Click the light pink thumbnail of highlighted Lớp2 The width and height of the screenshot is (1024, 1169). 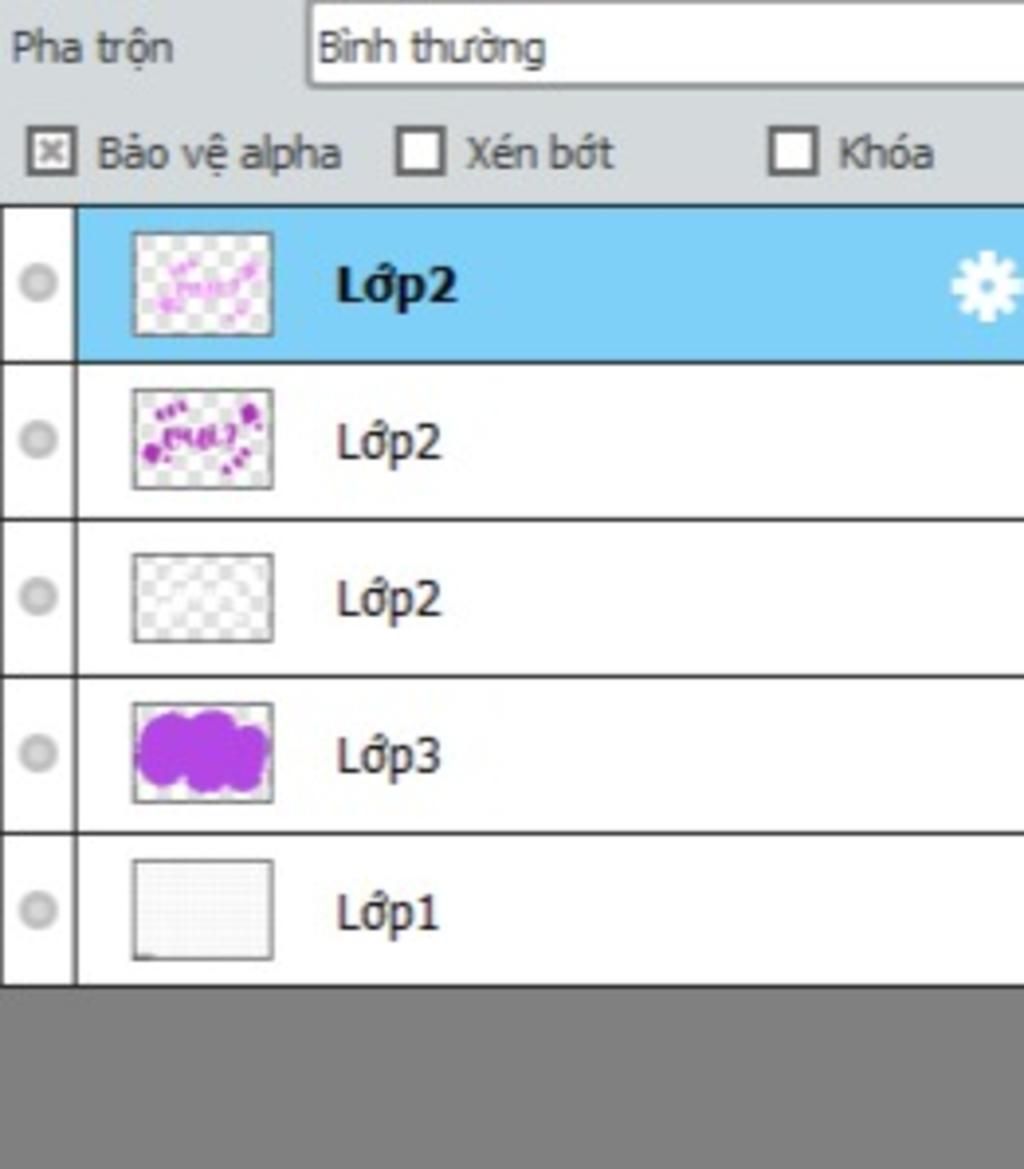pyautogui.click(x=203, y=284)
